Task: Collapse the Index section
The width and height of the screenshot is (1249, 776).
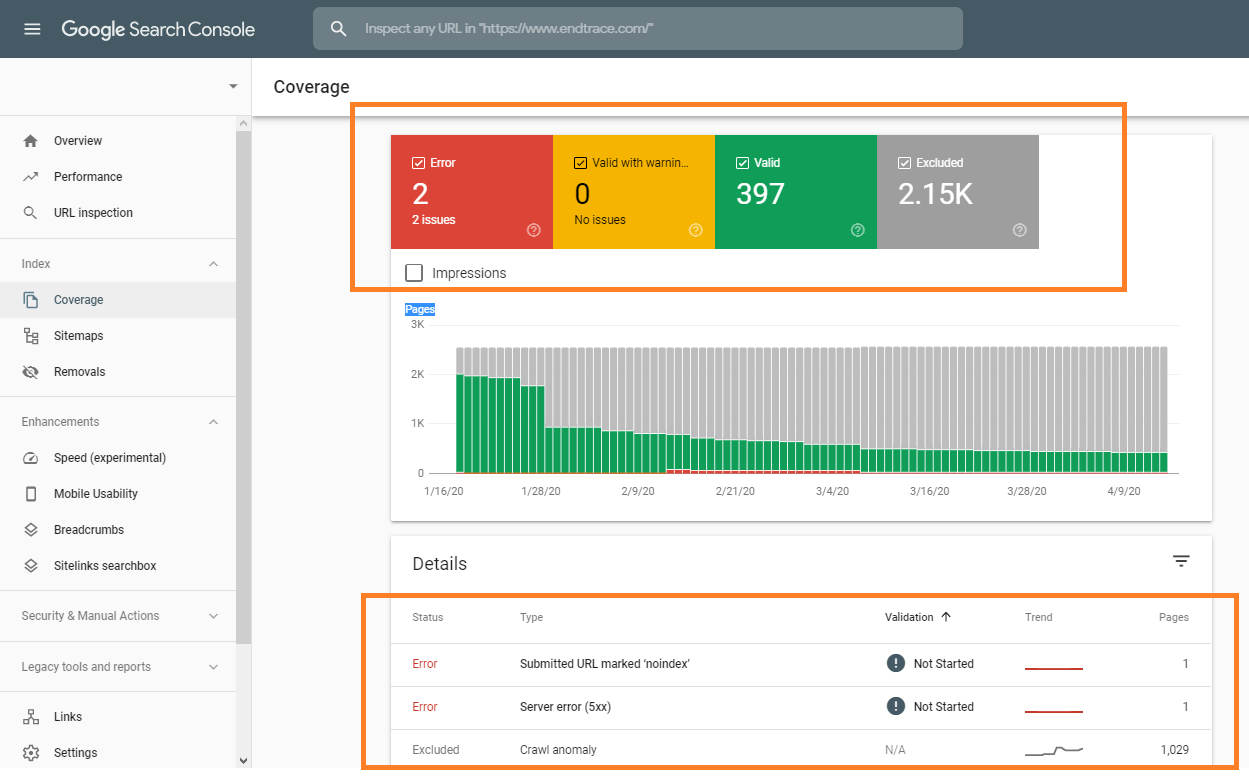Action: click(x=213, y=264)
